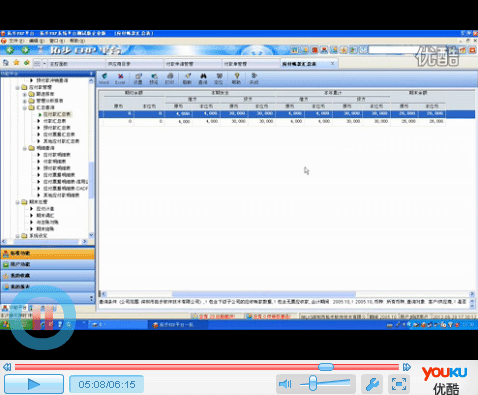Open the 文件 (File) menu

pyautogui.click(x=16, y=41)
